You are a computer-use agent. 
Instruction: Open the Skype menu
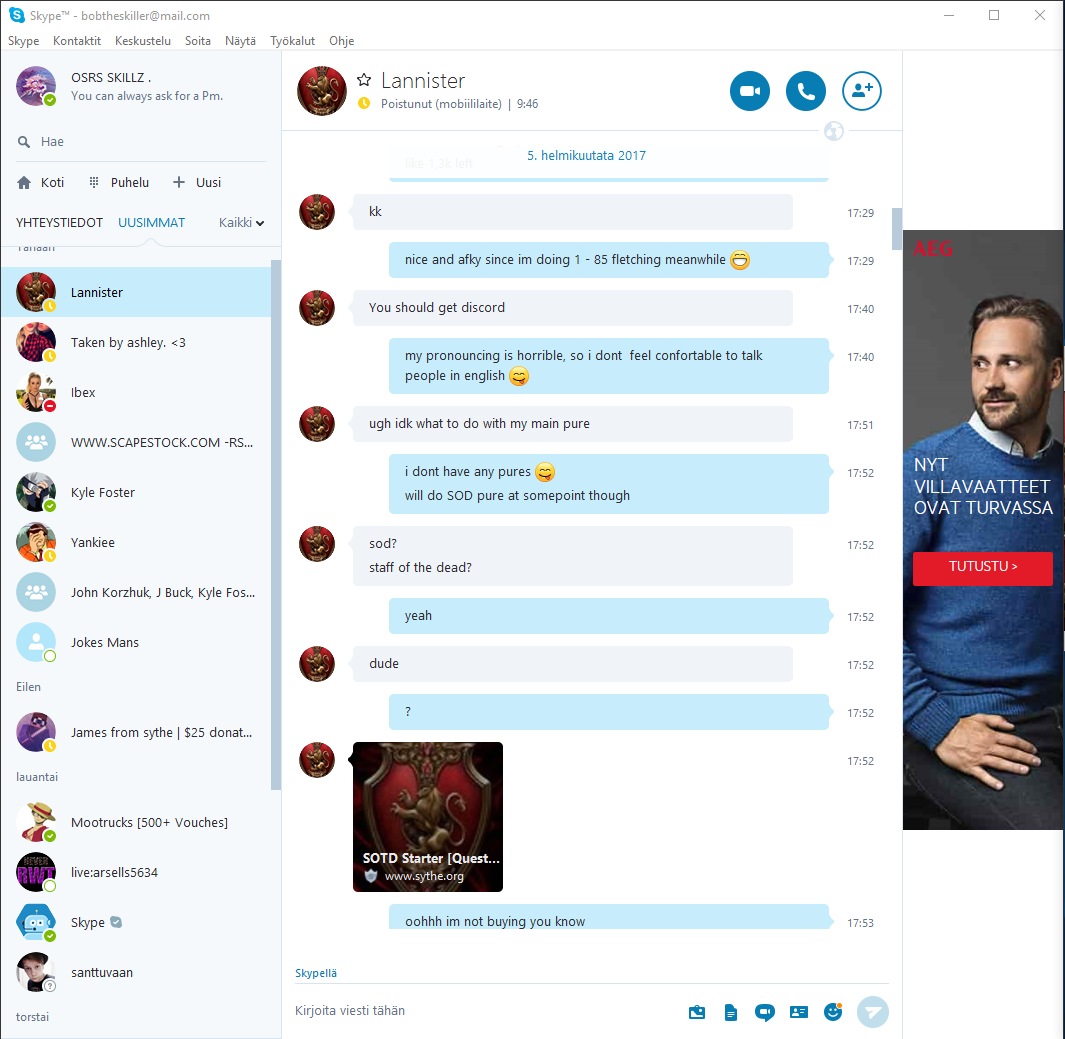[24, 41]
